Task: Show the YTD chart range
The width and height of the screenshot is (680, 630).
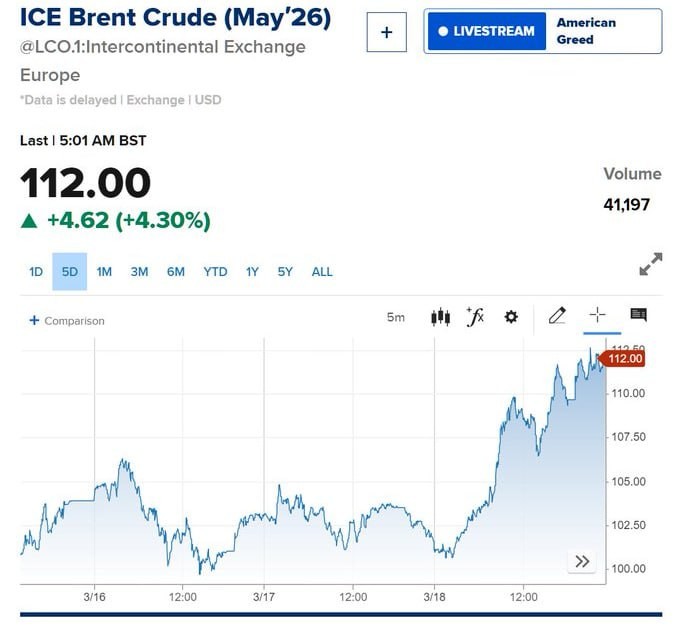Action: [x=215, y=272]
